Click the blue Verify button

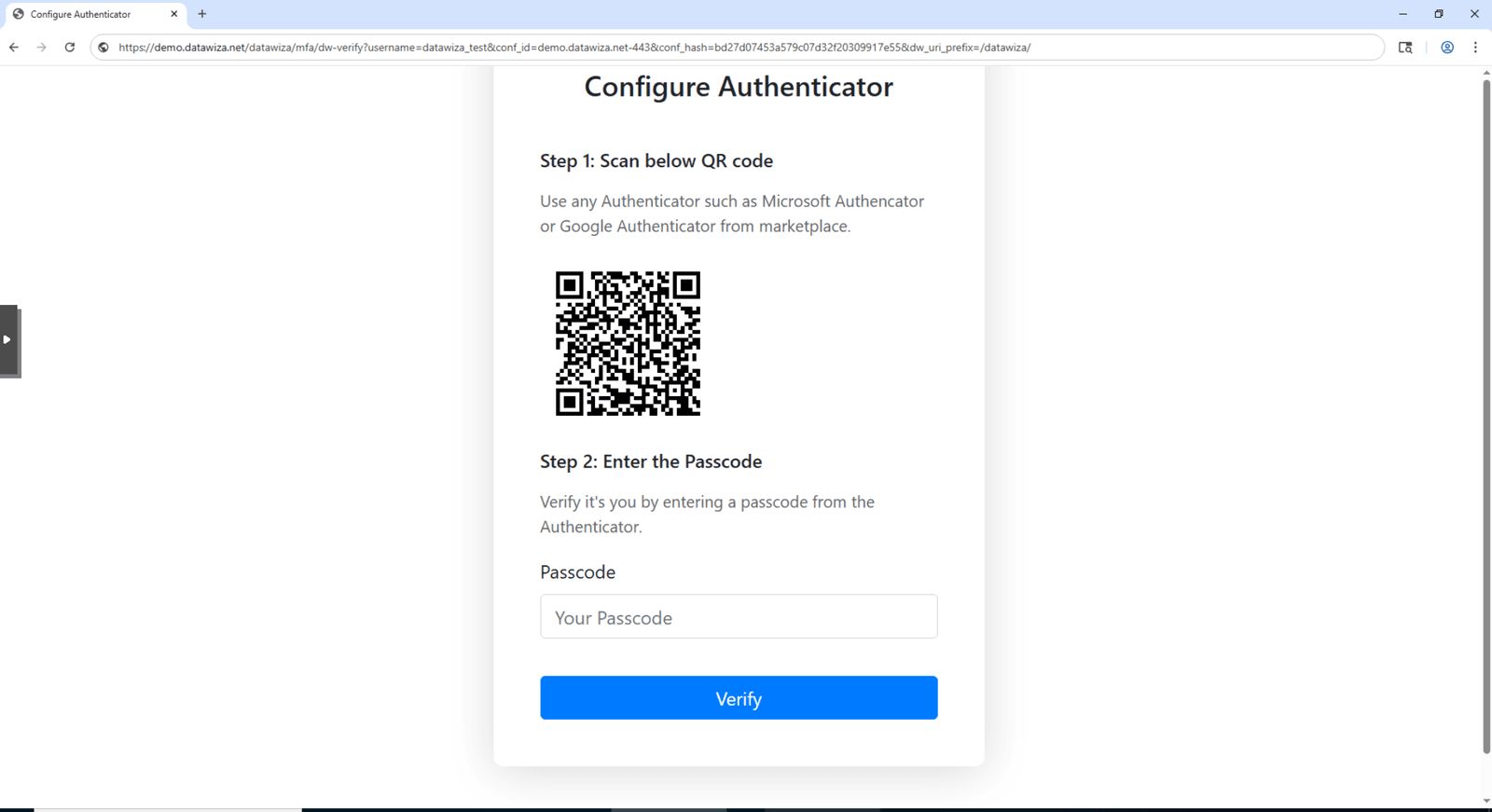coord(739,698)
